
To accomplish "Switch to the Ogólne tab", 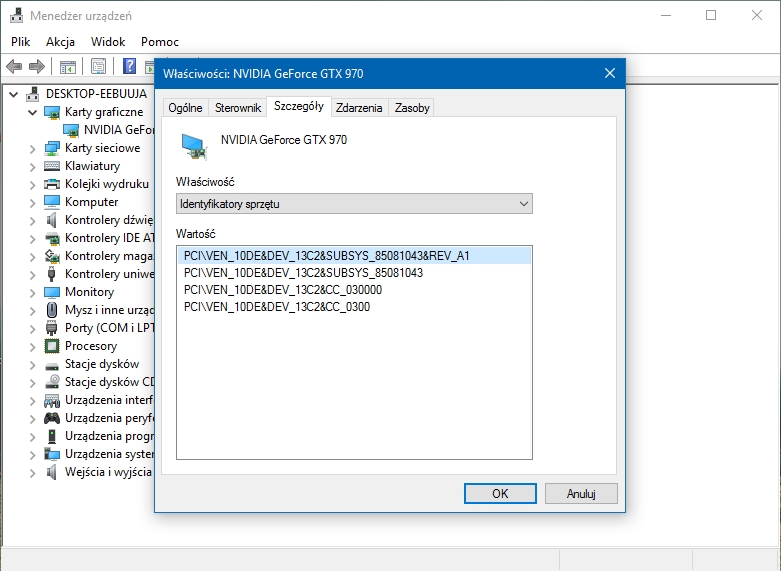I will coord(185,108).
